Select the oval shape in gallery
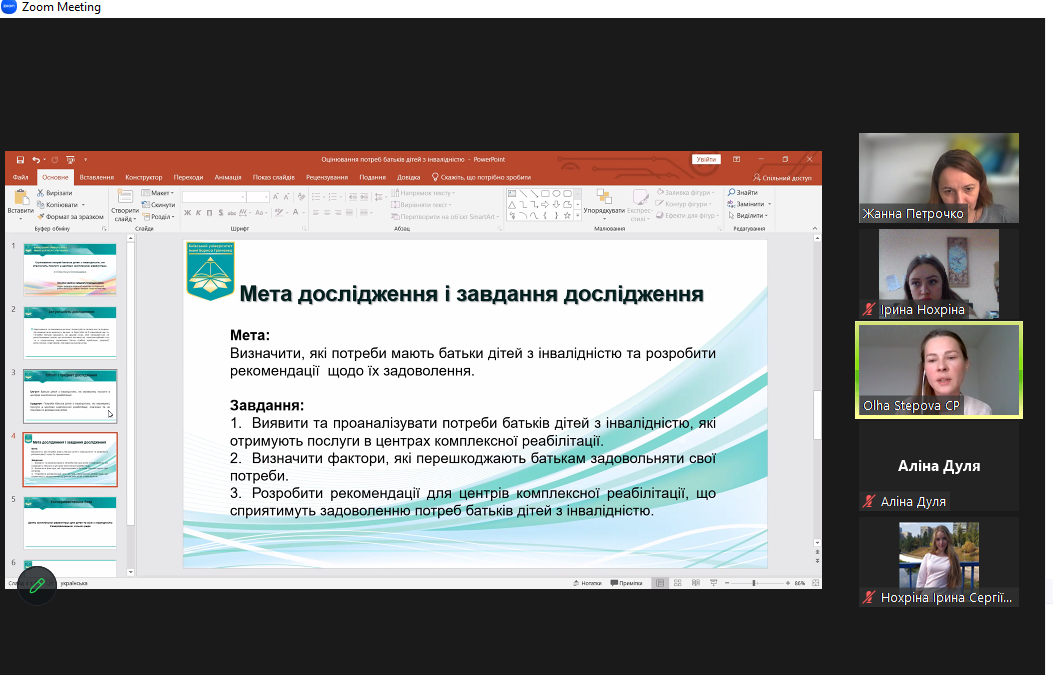This screenshot has height=675, width=1053. [556, 193]
